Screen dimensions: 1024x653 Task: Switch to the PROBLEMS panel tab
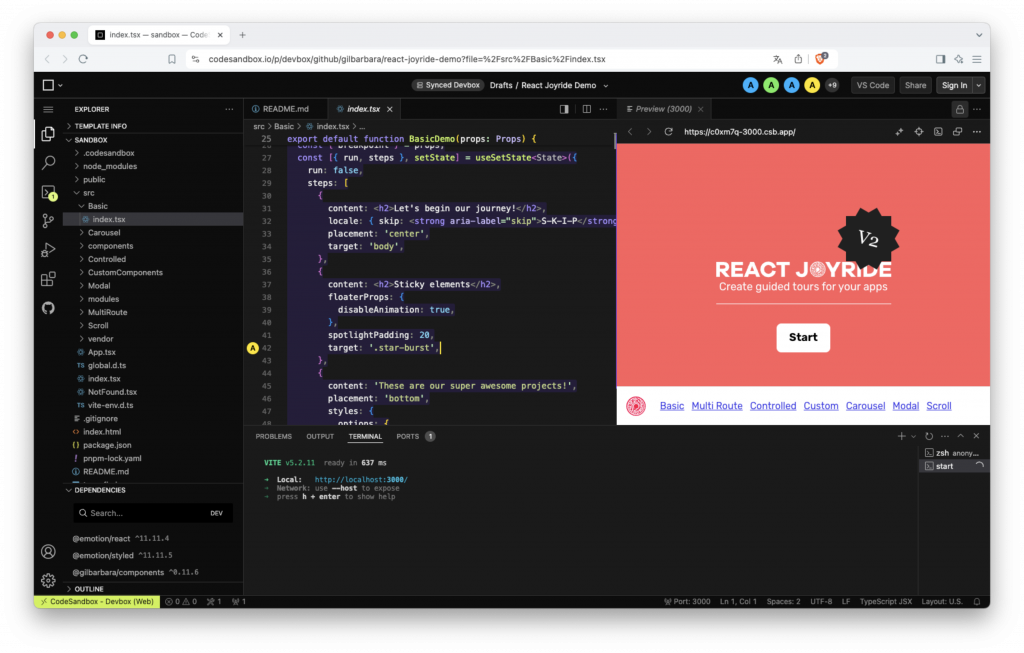tap(274, 436)
